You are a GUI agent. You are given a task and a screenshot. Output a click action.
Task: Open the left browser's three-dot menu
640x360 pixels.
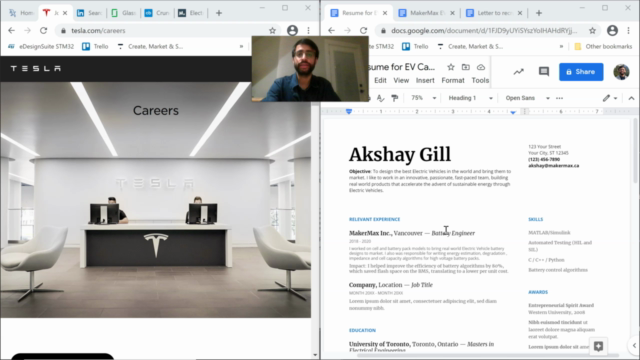(309, 31)
